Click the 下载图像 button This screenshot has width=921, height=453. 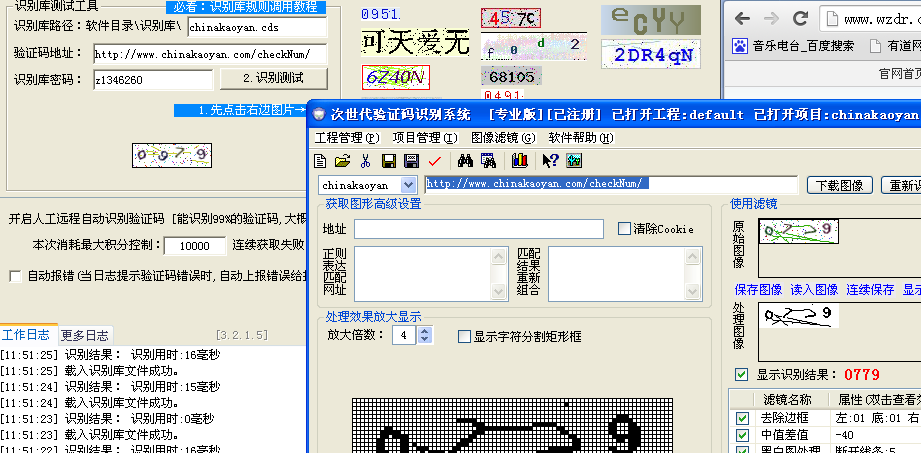click(x=840, y=185)
